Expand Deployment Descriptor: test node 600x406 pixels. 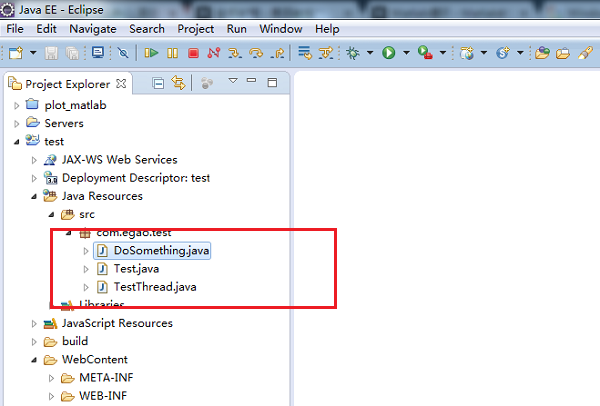pyautogui.click(x=34, y=178)
